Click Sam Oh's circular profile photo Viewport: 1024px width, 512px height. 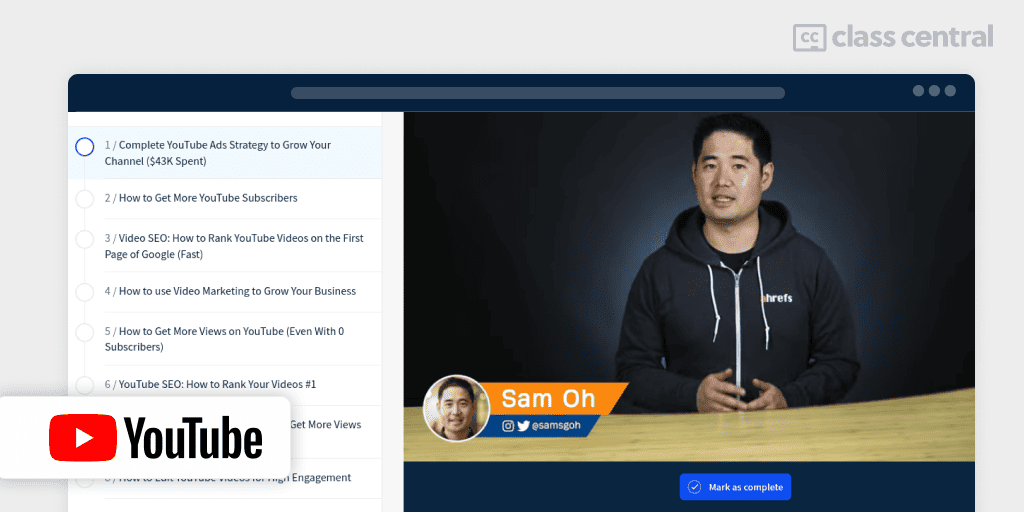tap(456, 408)
